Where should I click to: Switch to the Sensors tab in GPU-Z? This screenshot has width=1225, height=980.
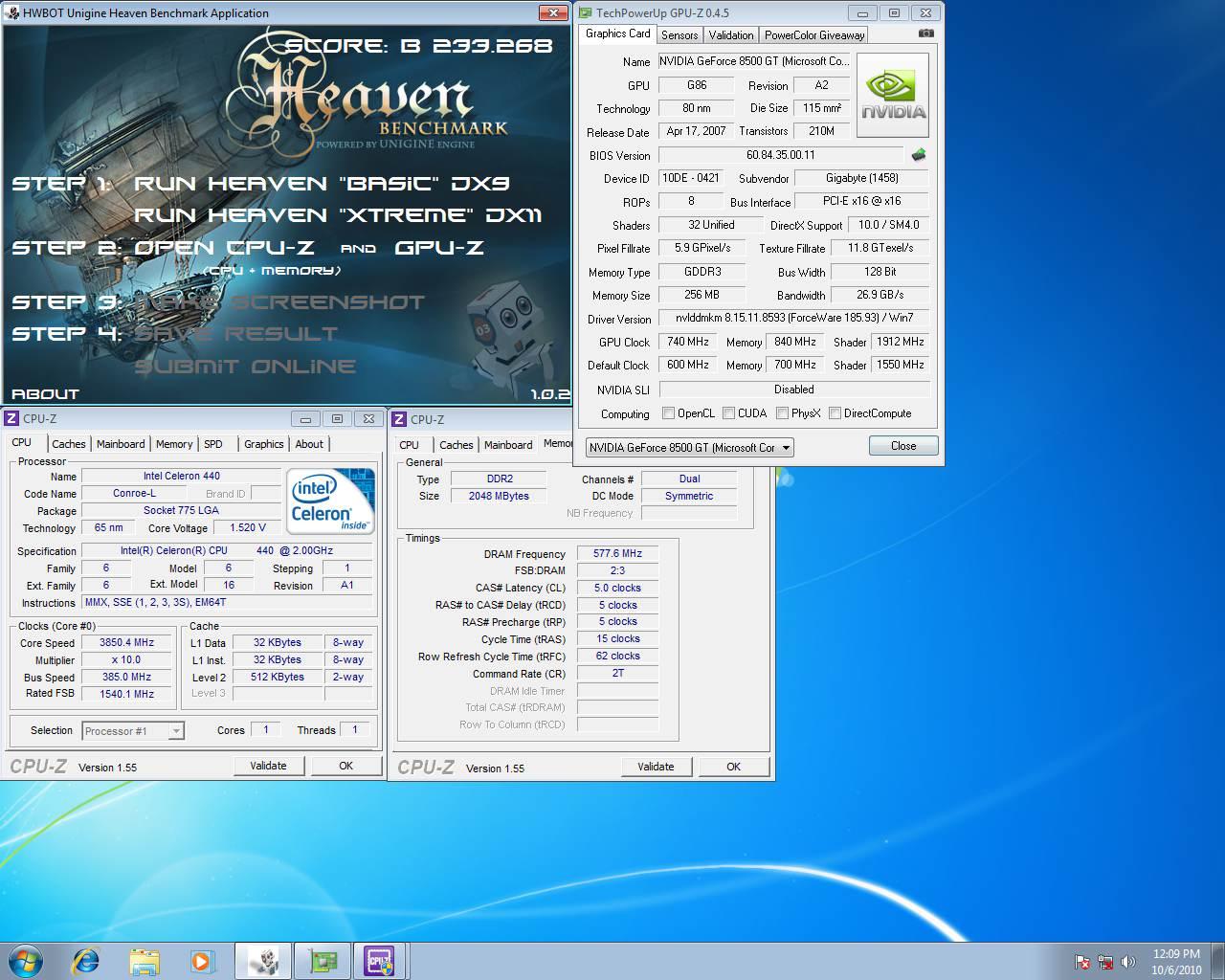click(679, 34)
